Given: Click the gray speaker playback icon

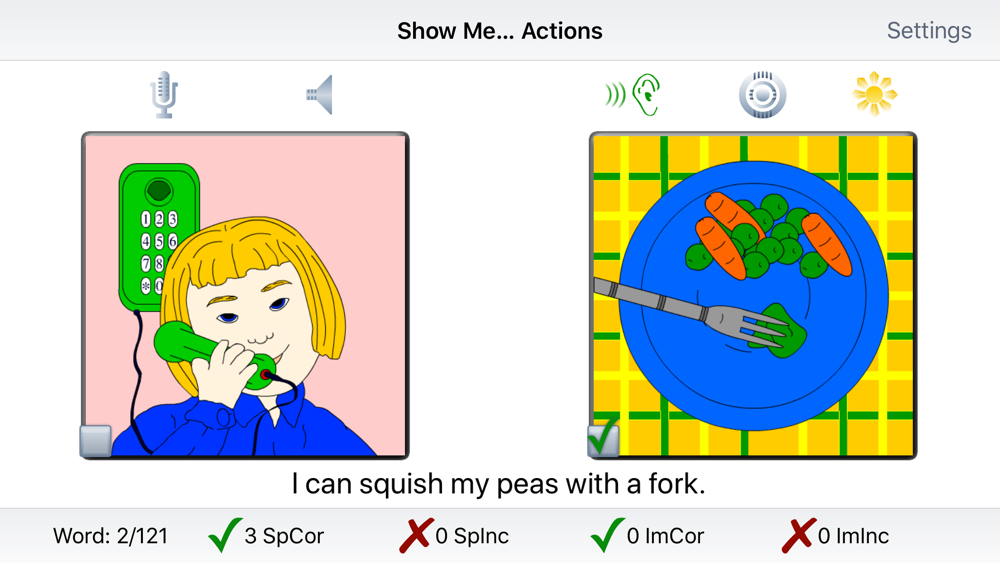Looking at the screenshot, I should coord(320,94).
